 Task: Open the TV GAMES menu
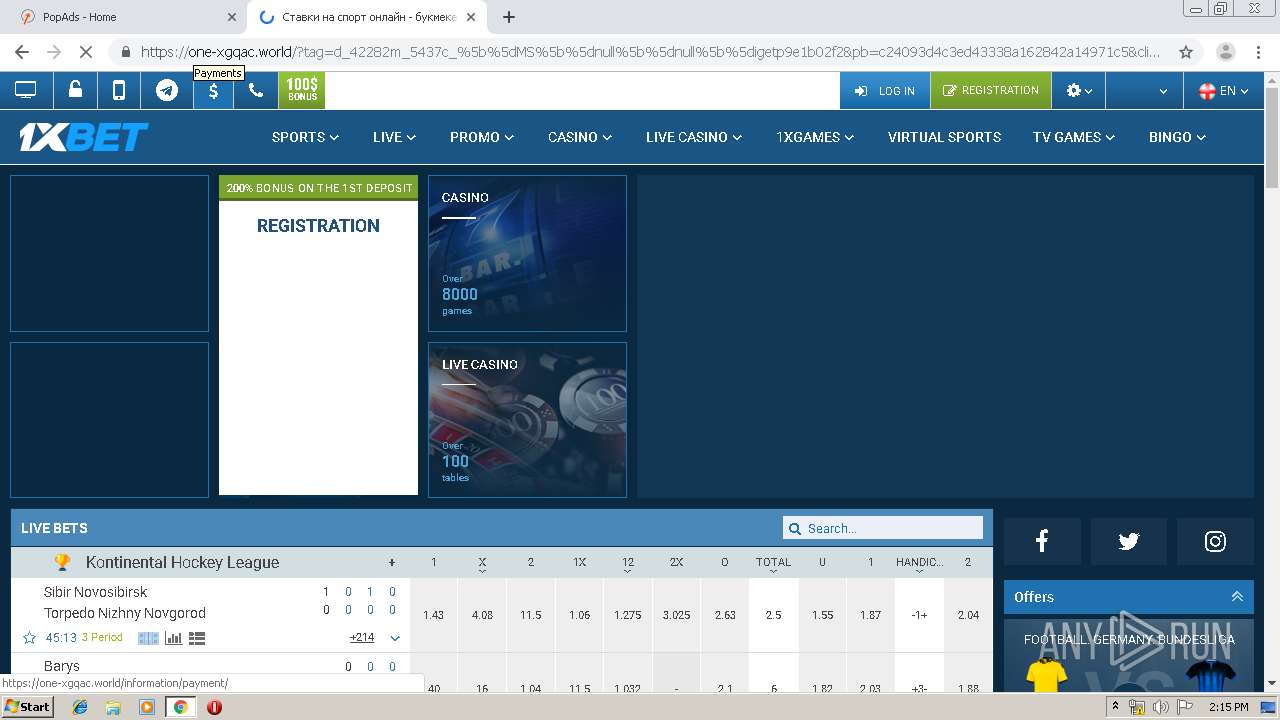tap(1075, 137)
